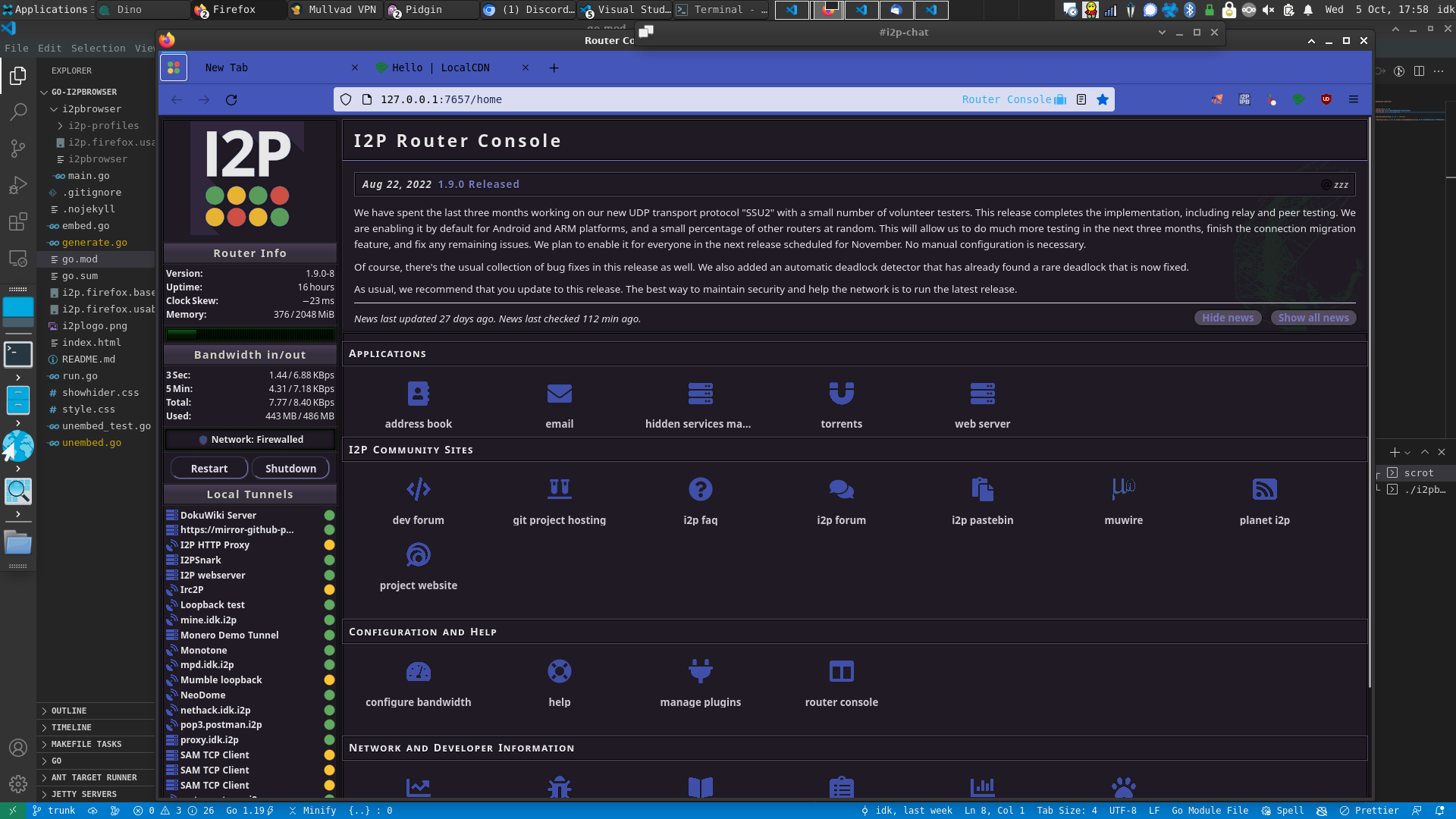
Task: Open configure bandwidth icon
Action: (x=418, y=672)
